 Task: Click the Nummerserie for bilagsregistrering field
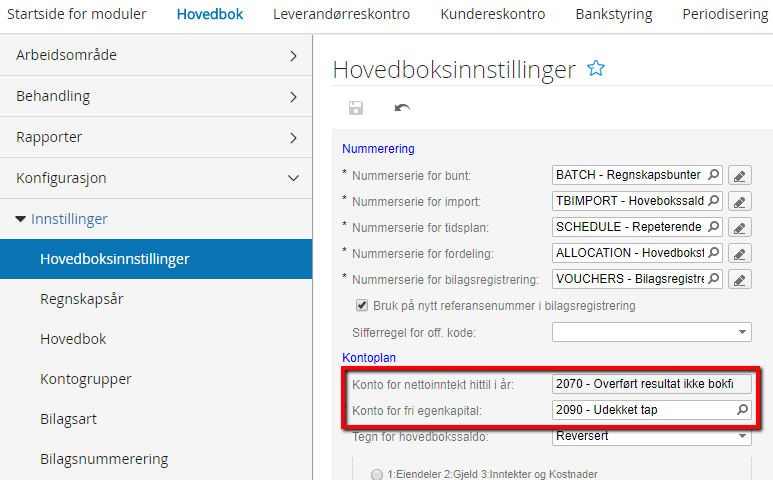coord(637,279)
